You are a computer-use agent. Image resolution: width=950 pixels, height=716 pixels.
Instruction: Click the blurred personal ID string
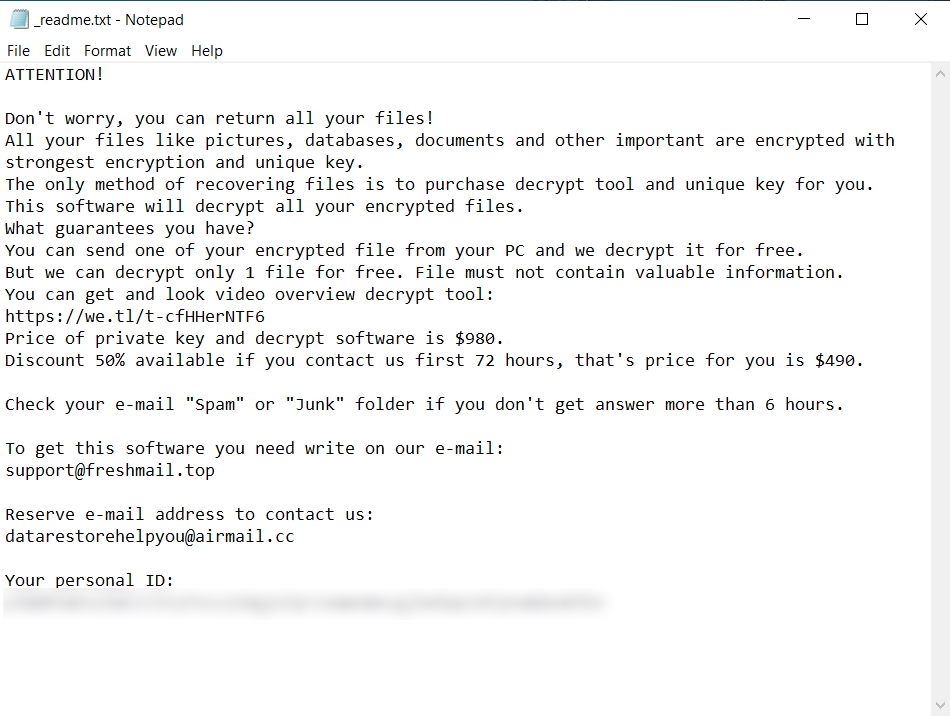click(300, 602)
